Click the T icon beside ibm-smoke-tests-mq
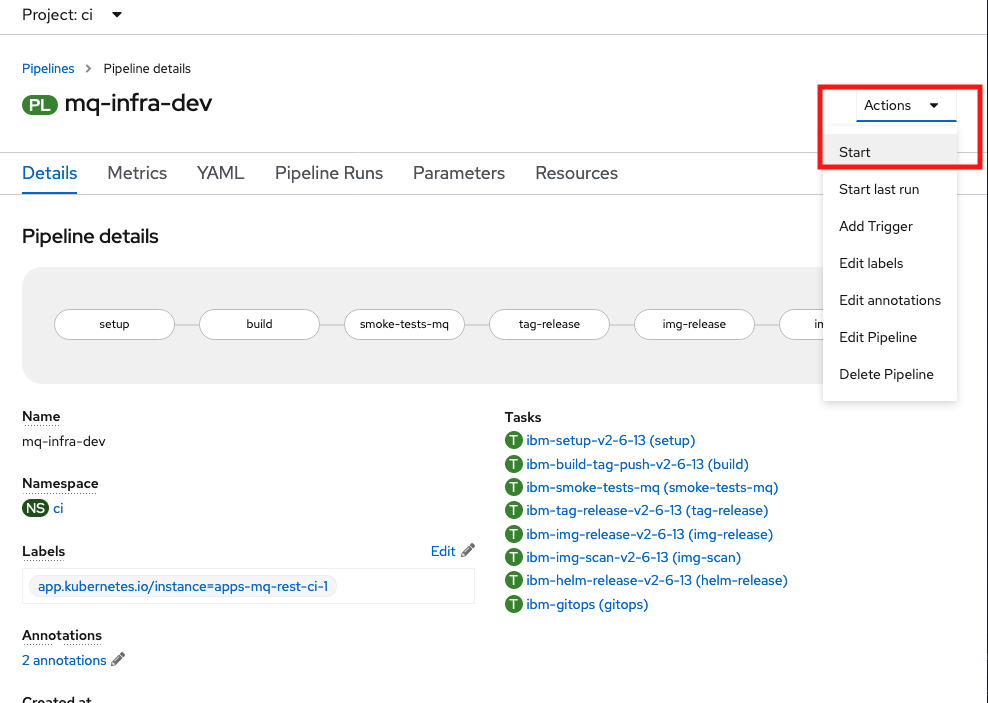The image size is (988, 703). pyautogui.click(x=514, y=488)
